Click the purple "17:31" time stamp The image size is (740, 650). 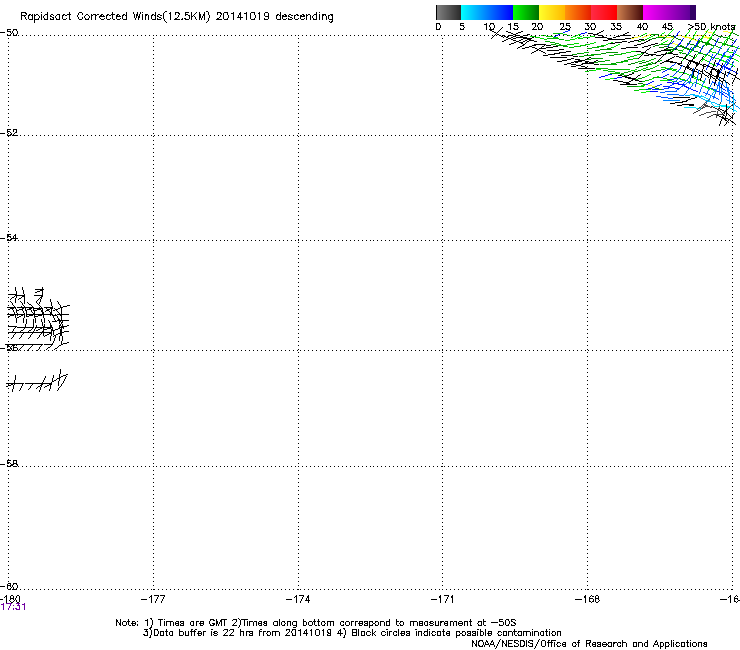click(x=13, y=607)
